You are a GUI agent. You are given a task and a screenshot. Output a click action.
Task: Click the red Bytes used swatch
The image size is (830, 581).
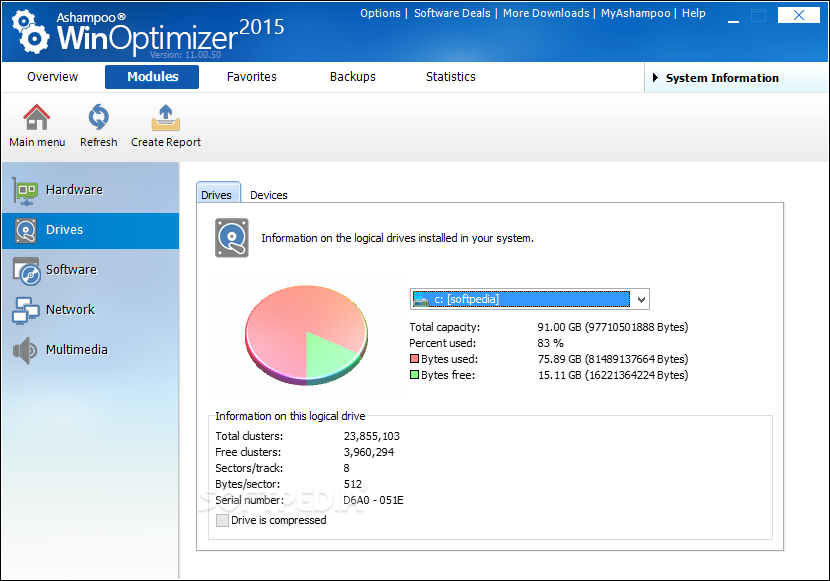click(414, 359)
